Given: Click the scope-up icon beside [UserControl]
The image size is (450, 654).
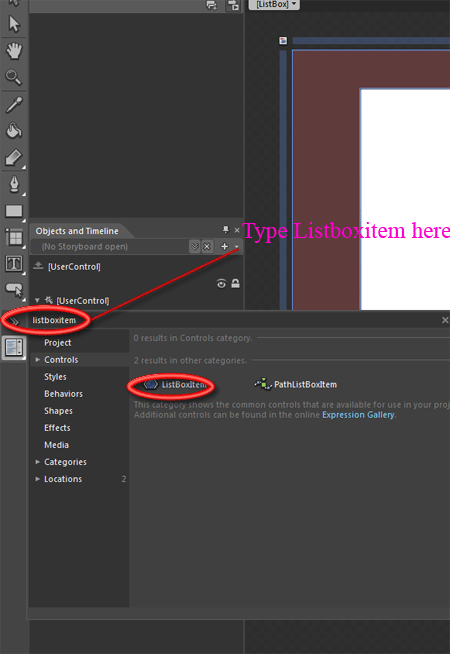Looking at the screenshot, I should click(x=38, y=266).
